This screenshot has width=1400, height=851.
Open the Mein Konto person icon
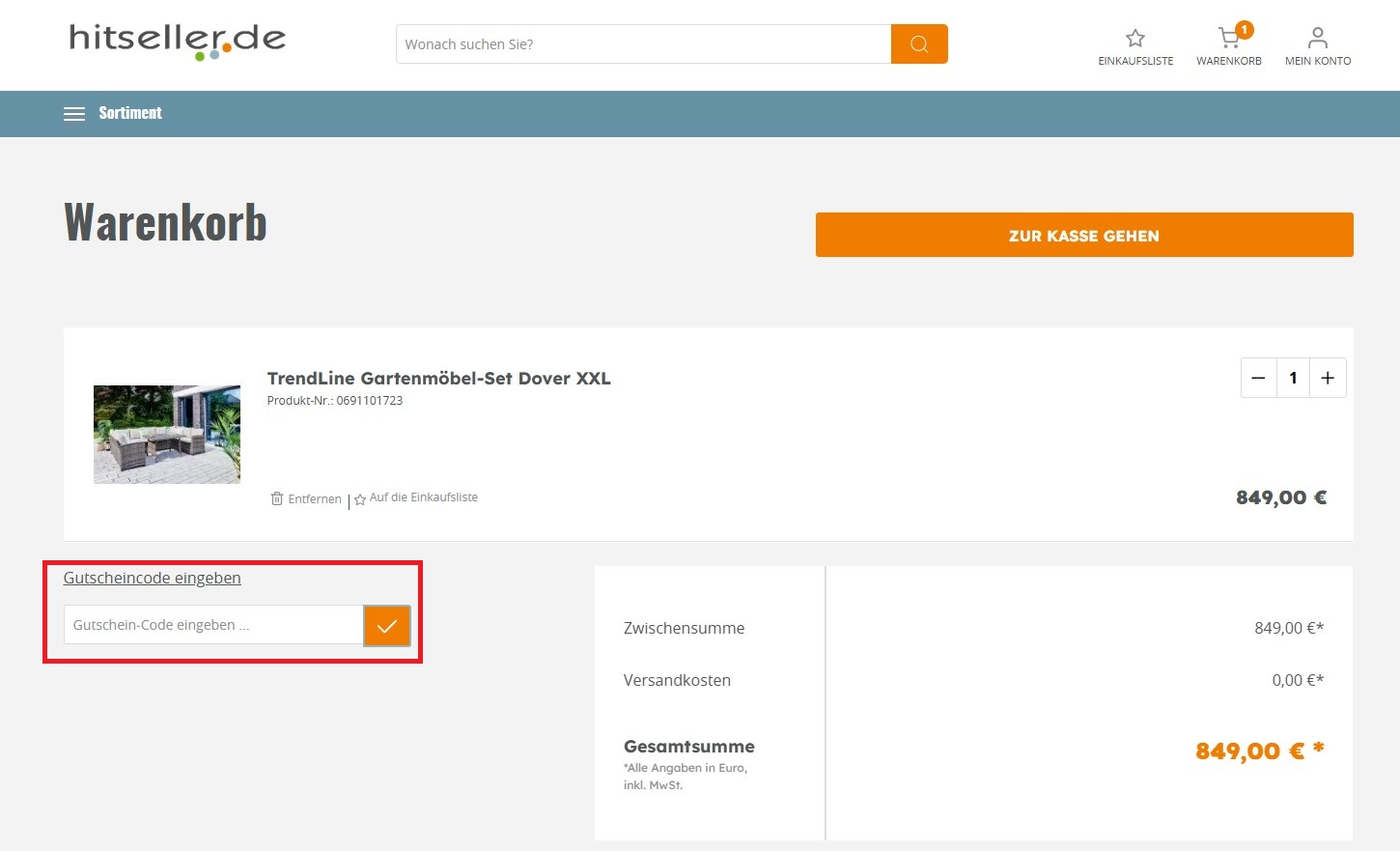[x=1318, y=39]
